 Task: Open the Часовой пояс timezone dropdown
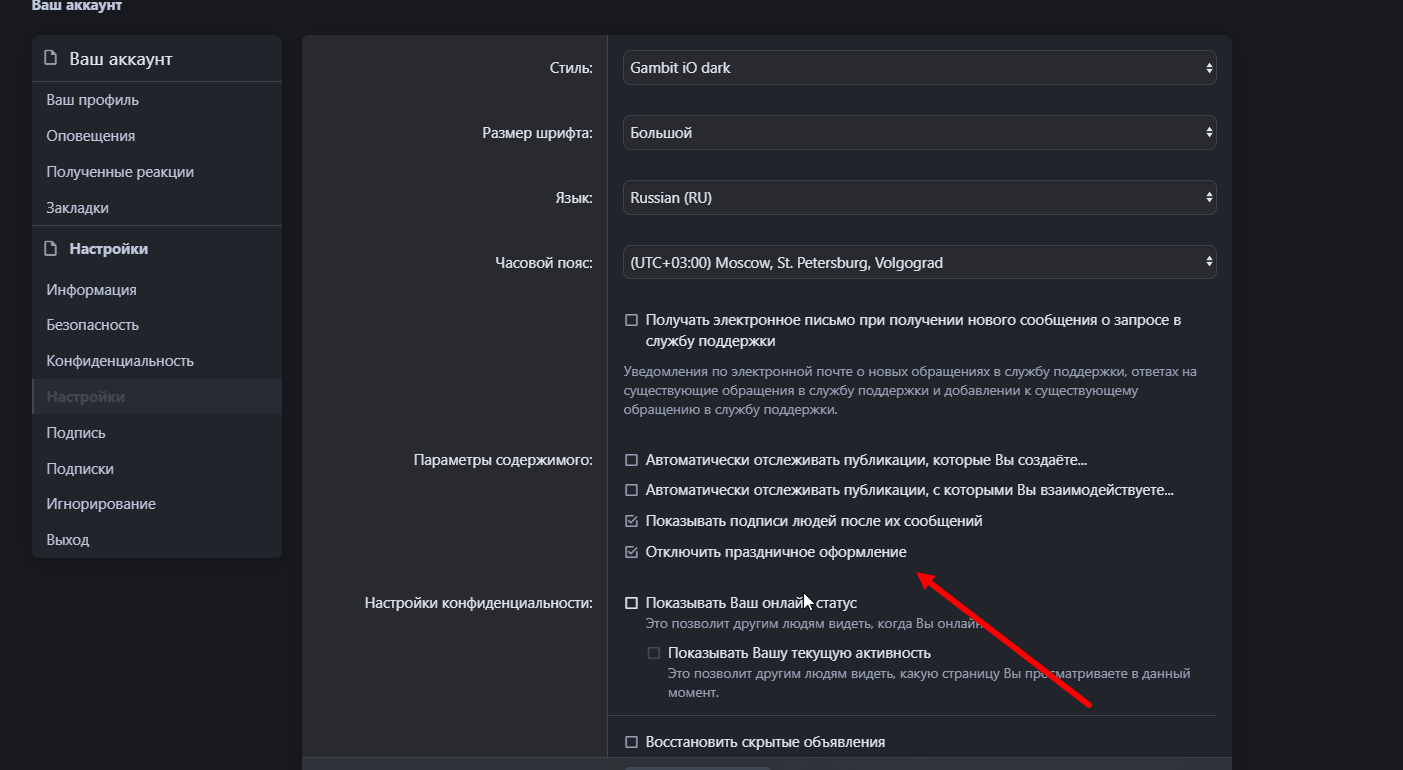coord(919,263)
